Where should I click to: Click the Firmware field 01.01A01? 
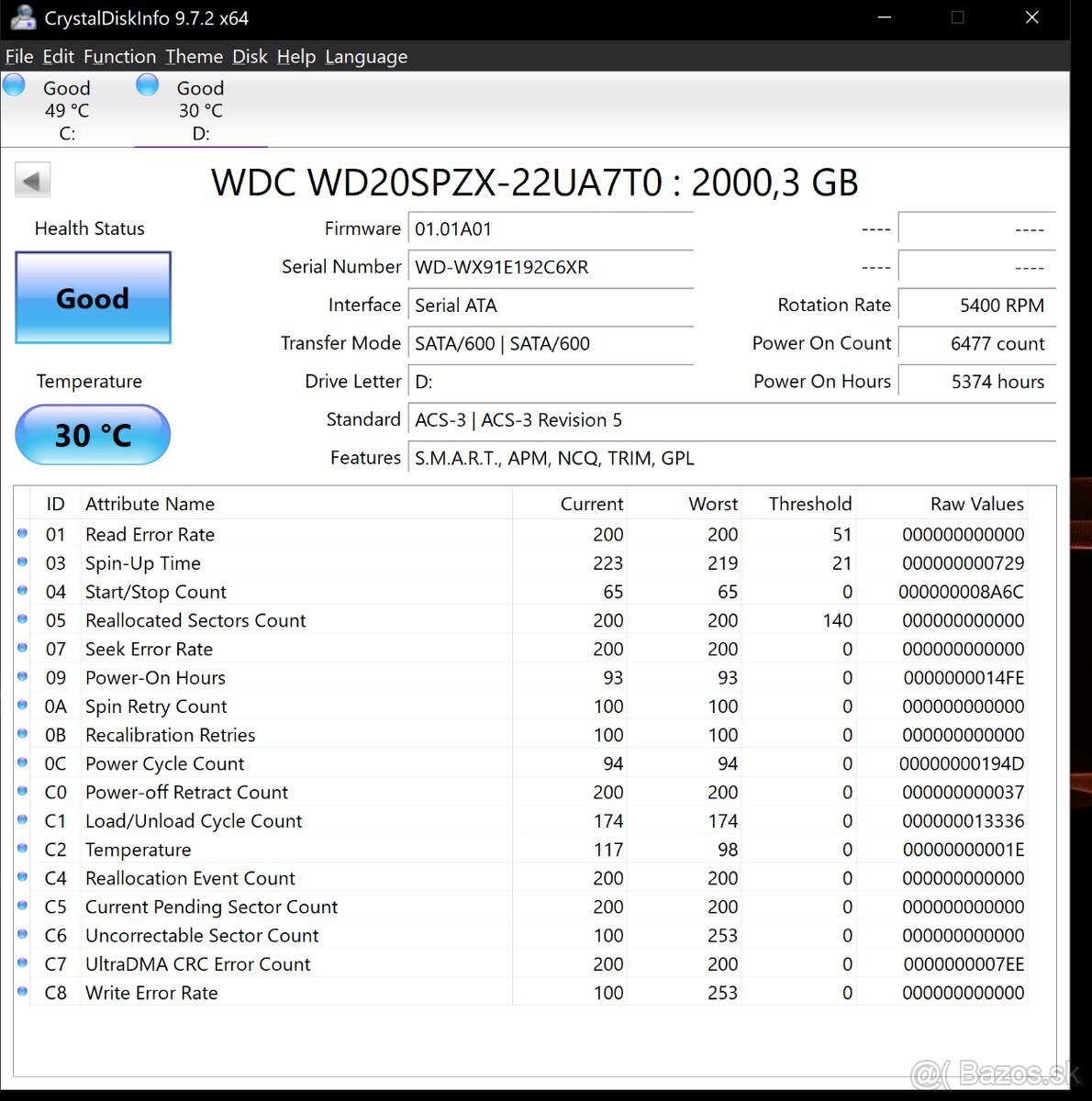pos(551,229)
